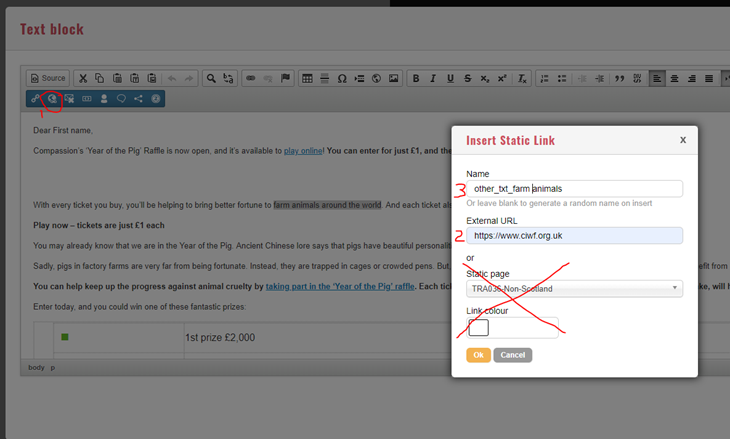Screen dimensions: 730x439
Task: Open the Static page dropdown
Action: [575, 289]
